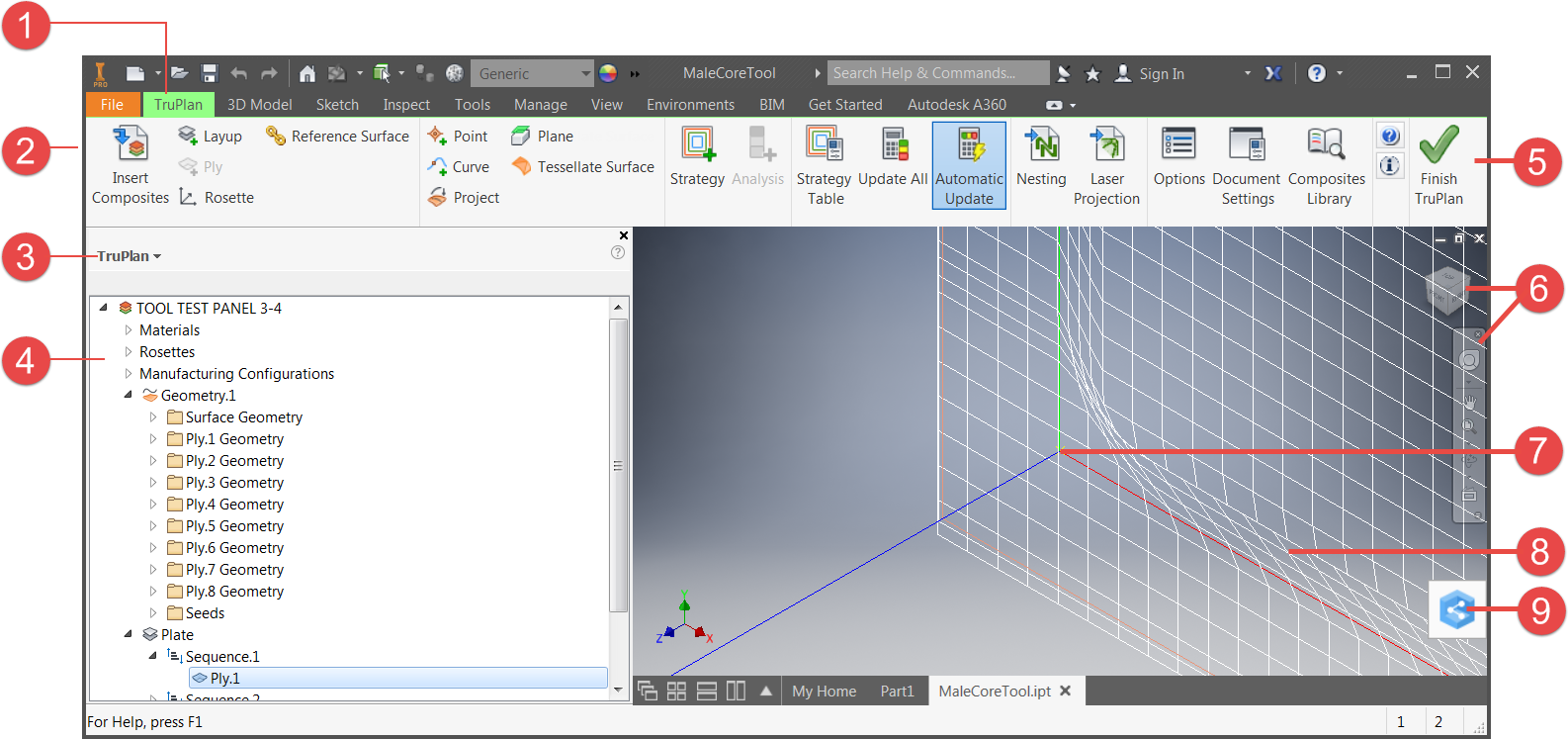Collapse the TOOL TEST PANEL 3-4 root
The image size is (1568, 739).
pos(104,308)
